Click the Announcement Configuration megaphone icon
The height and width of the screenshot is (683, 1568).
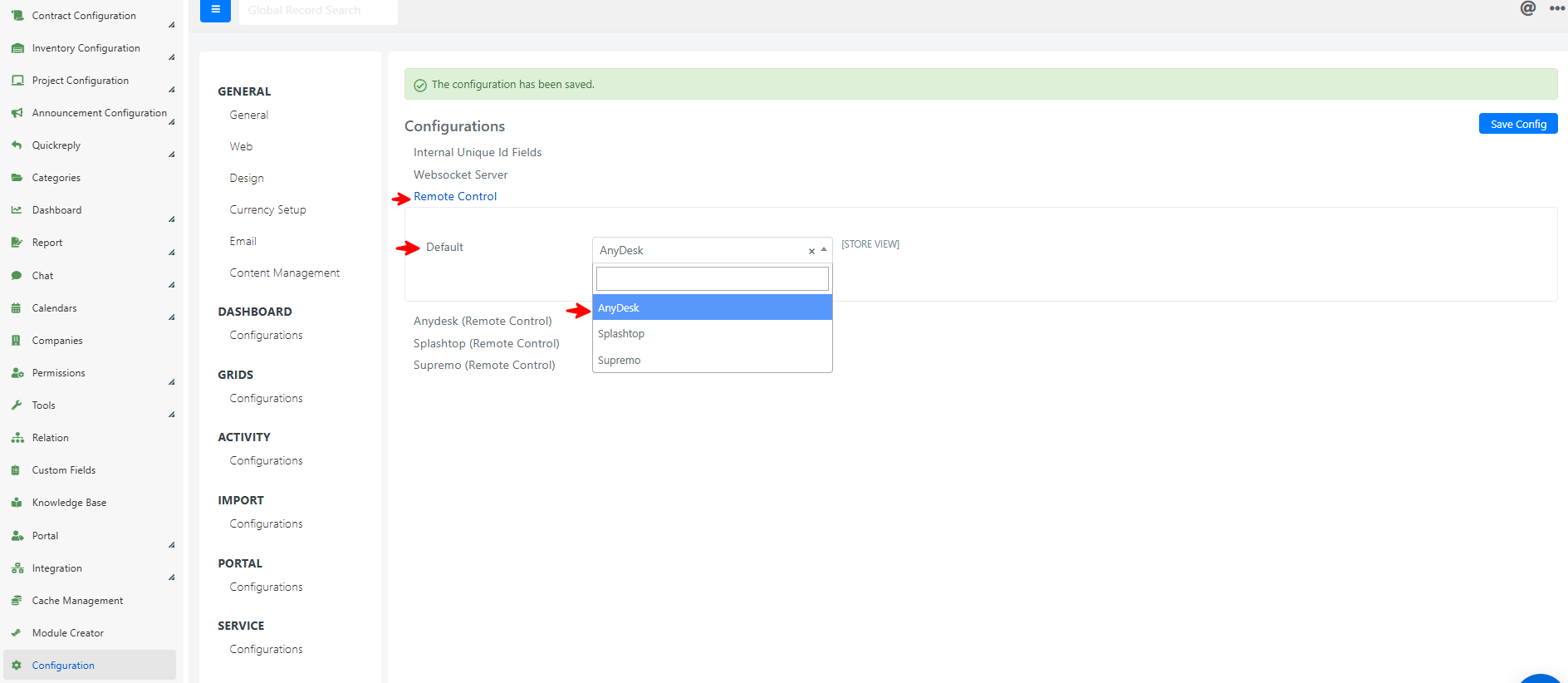point(17,113)
